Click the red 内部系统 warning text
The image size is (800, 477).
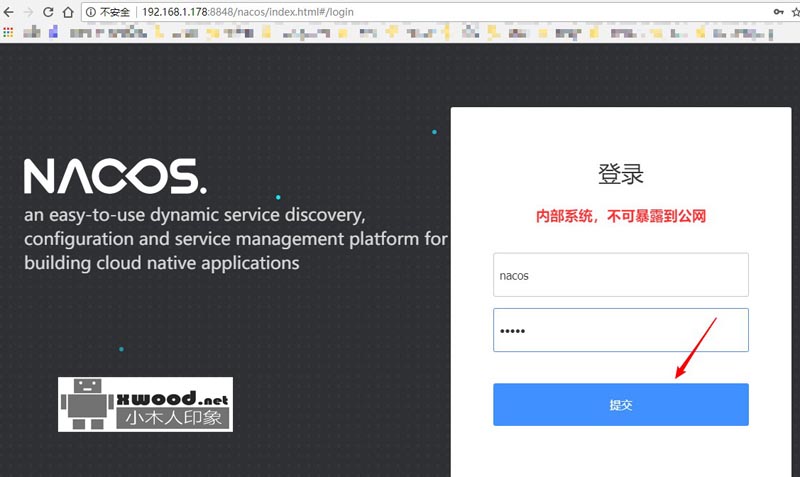coord(620,216)
